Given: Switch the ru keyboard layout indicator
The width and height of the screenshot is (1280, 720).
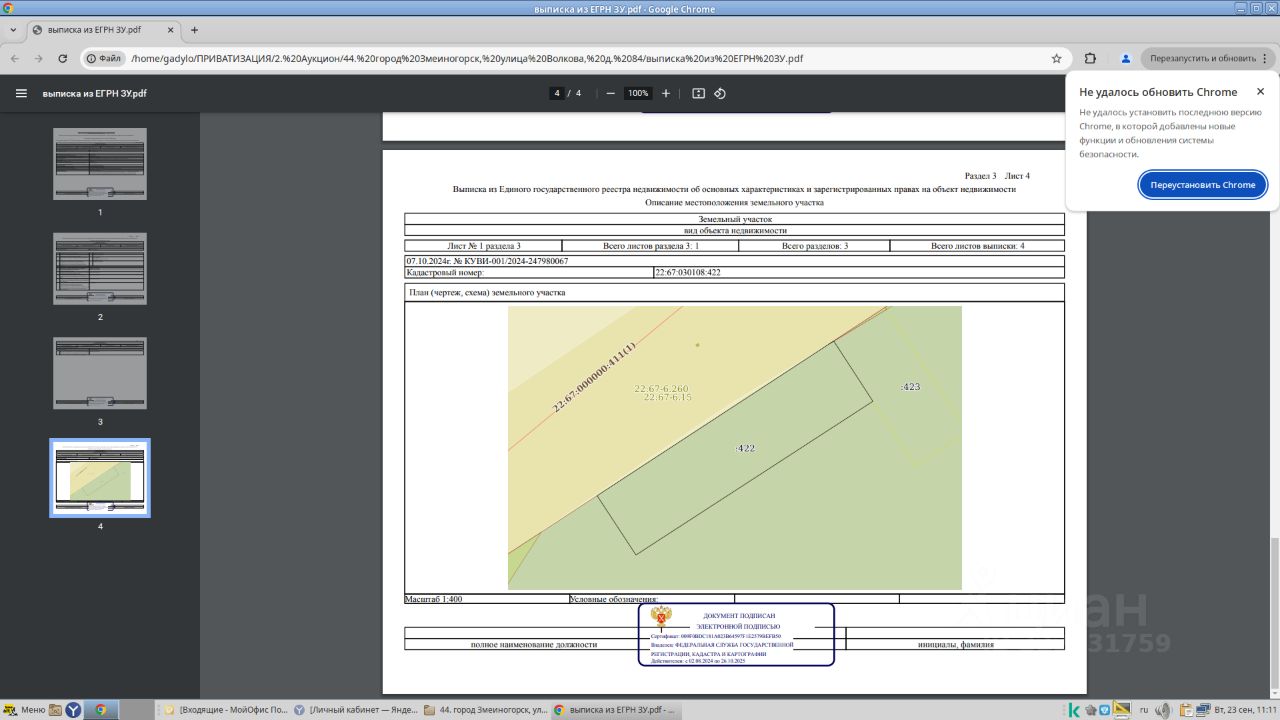Looking at the screenshot, I should (x=1144, y=710).
